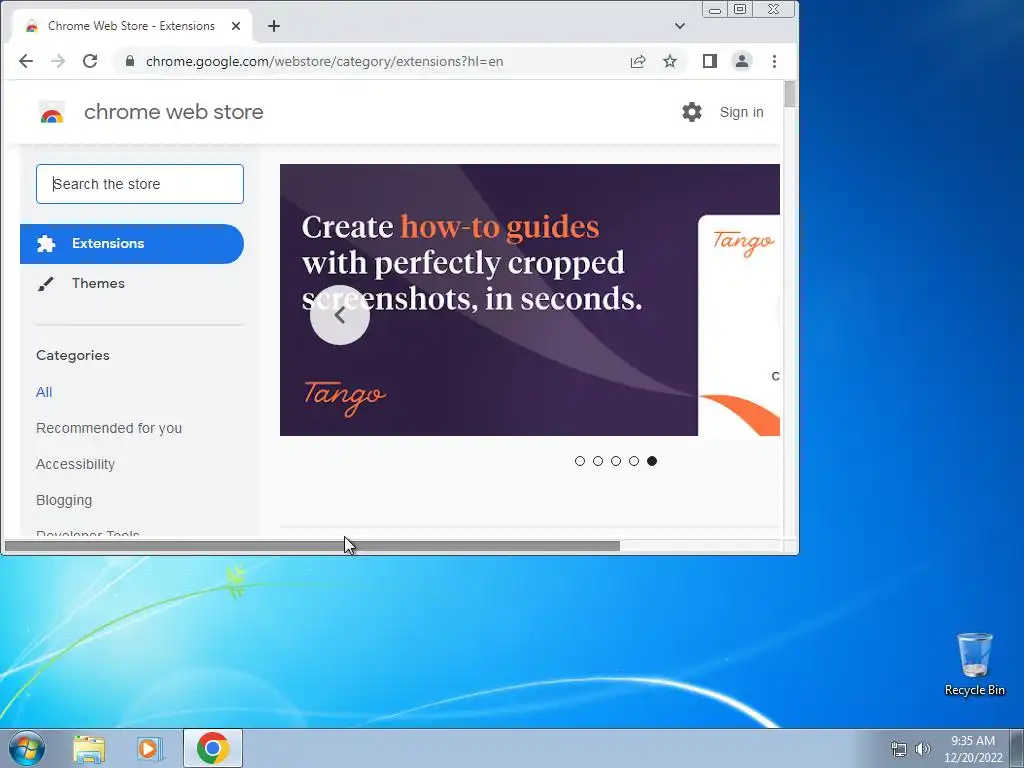Restore down the Chrome window

[x=740, y=9]
